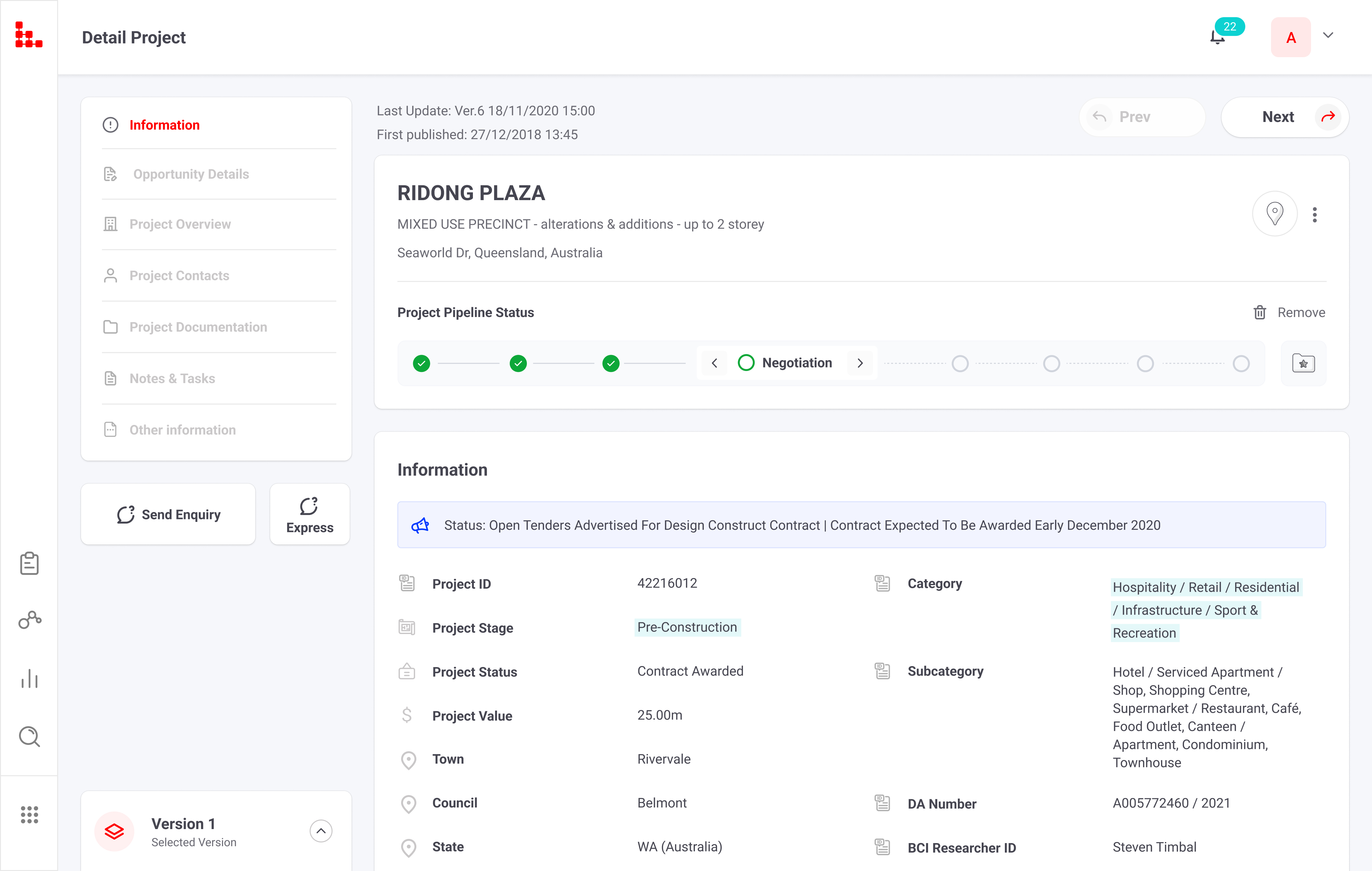Click the red logo in top-left corner
This screenshot has width=1372, height=871.
pyautogui.click(x=29, y=35)
